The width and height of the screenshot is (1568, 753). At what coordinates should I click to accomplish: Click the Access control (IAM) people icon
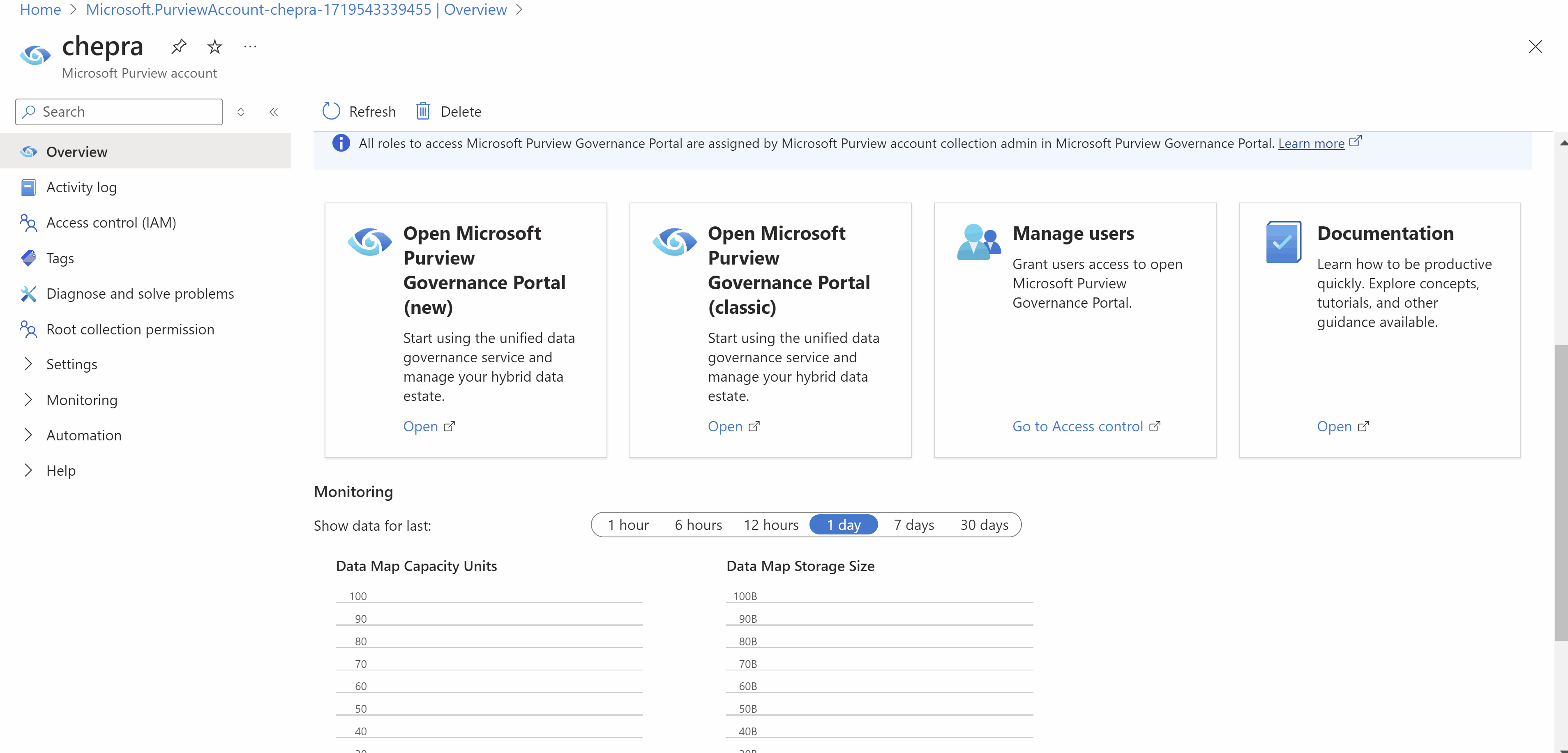click(x=29, y=223)
